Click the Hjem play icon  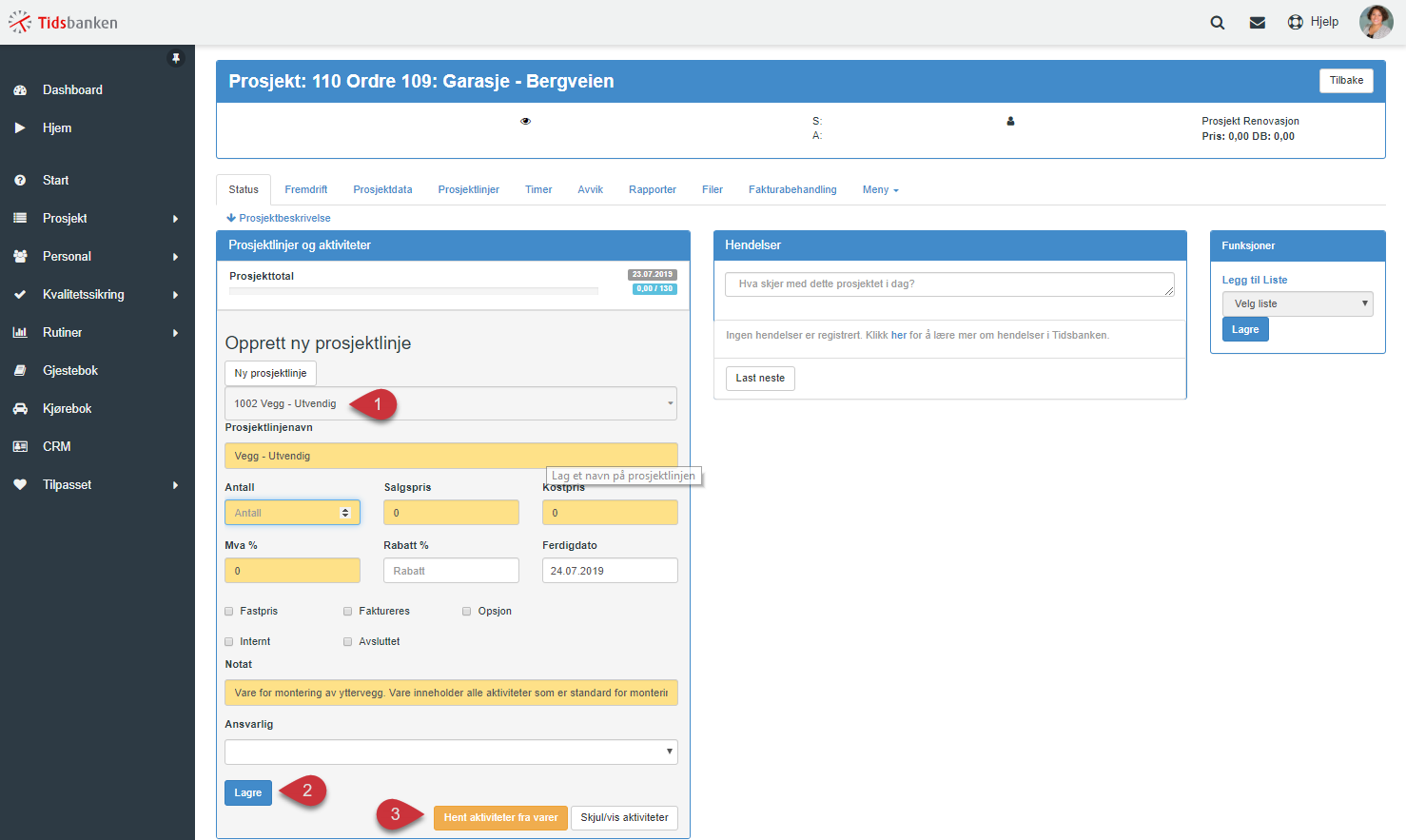[x=20, y=127]
